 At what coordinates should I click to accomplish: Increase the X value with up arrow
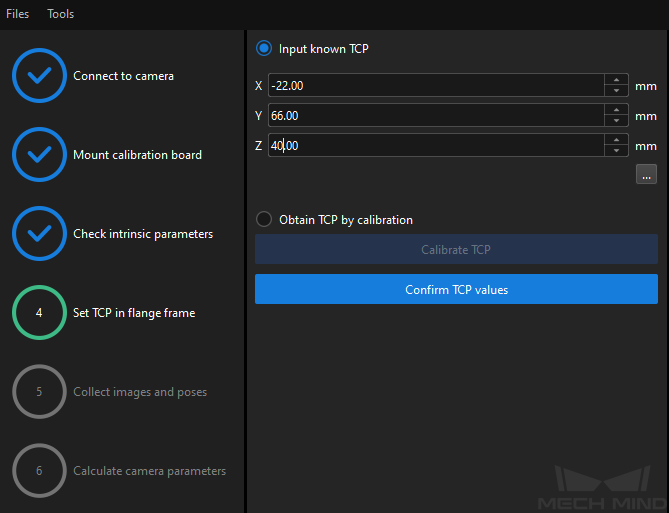click(616, 80)
